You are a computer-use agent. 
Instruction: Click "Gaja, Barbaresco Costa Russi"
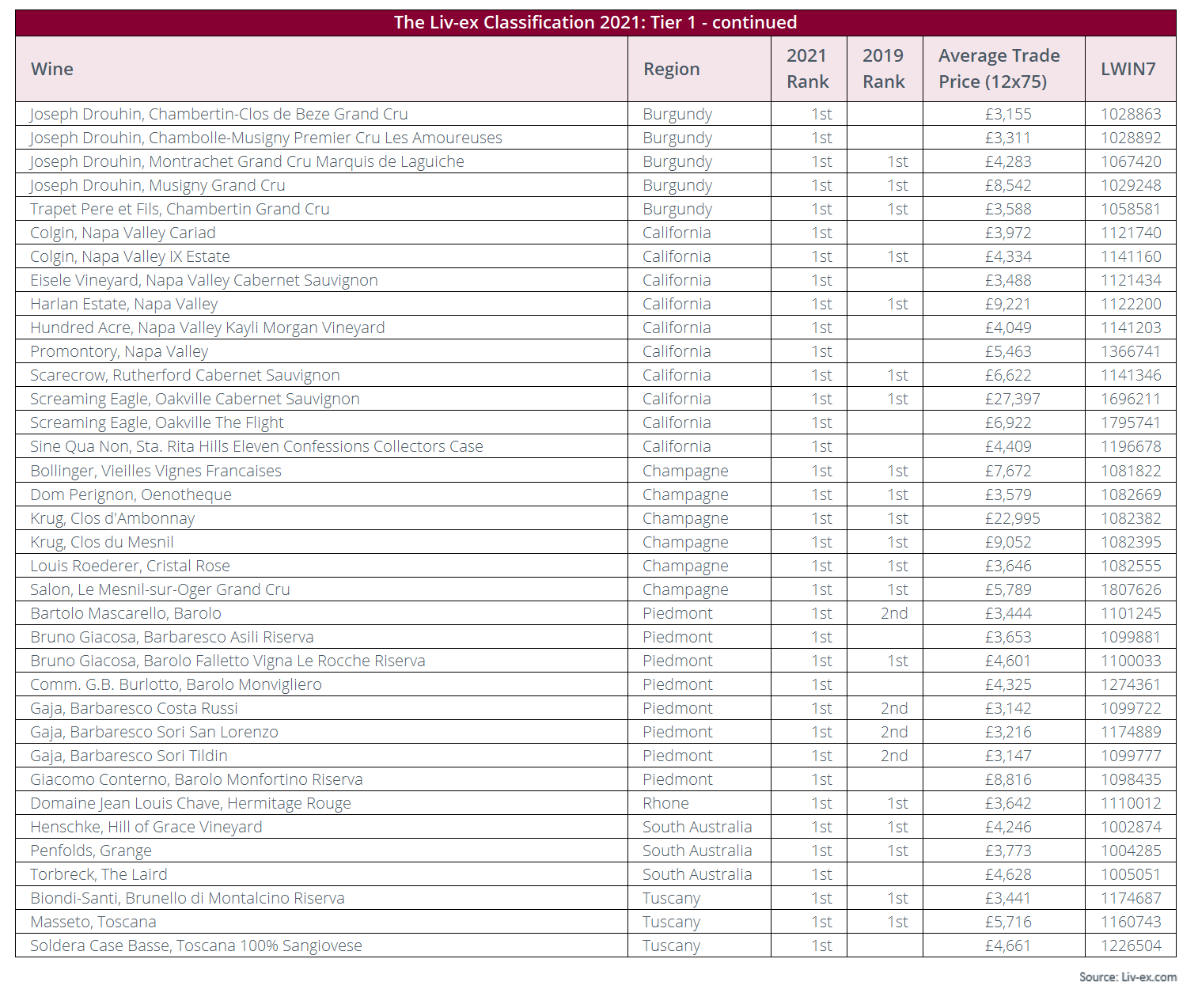tap(134, 708)
